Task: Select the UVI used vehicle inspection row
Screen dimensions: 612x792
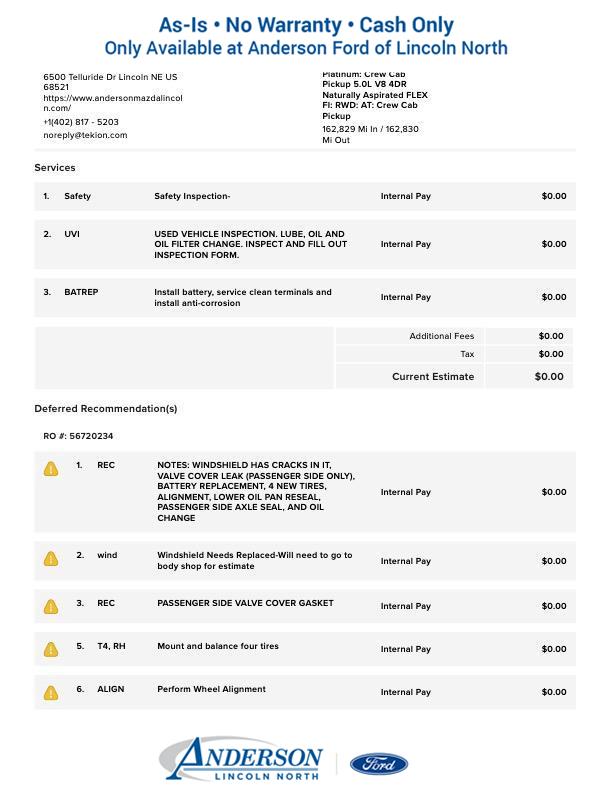Action: click(x=305, y=244)
